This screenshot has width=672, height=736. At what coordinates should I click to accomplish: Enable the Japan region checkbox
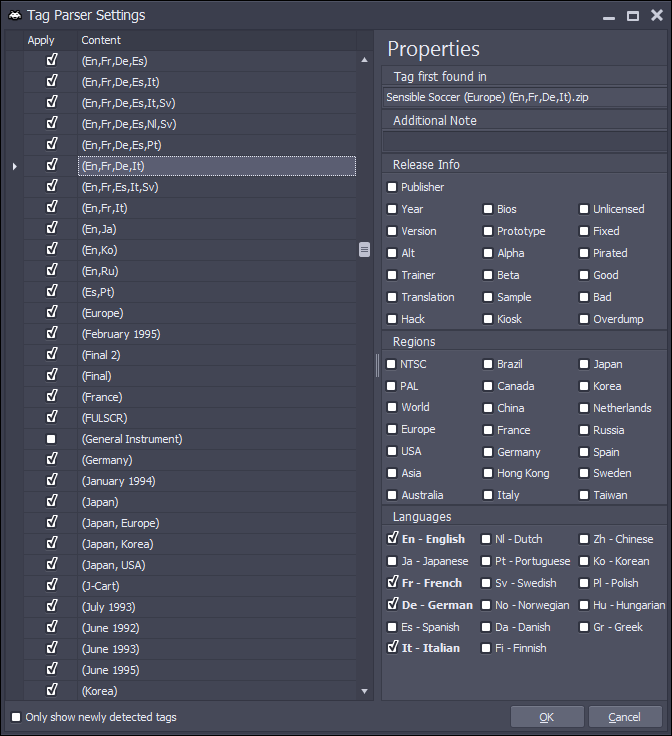point(584,364)
